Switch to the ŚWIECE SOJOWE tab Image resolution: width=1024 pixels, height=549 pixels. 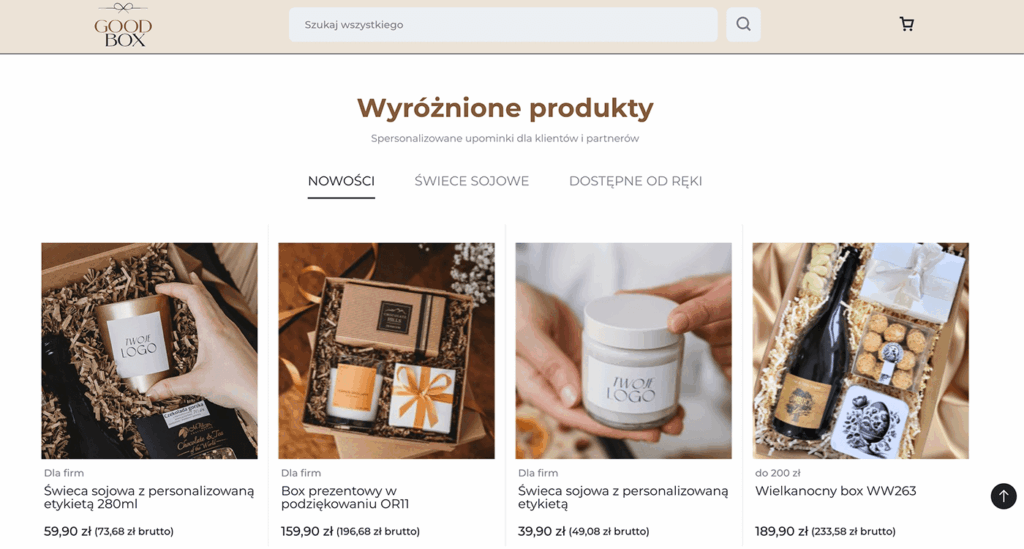pos(472,181)
